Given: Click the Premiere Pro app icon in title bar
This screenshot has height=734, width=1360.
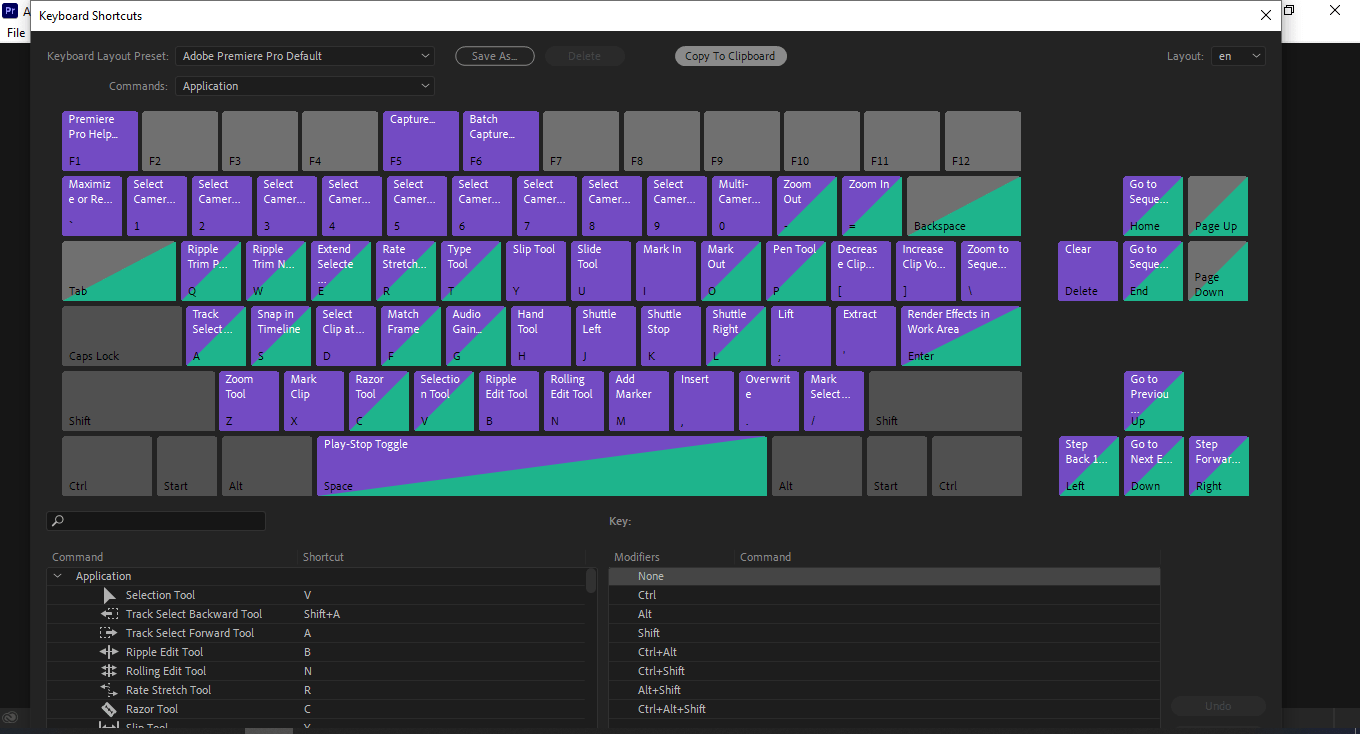Looking at the screenshot, I should pos(11,12).
